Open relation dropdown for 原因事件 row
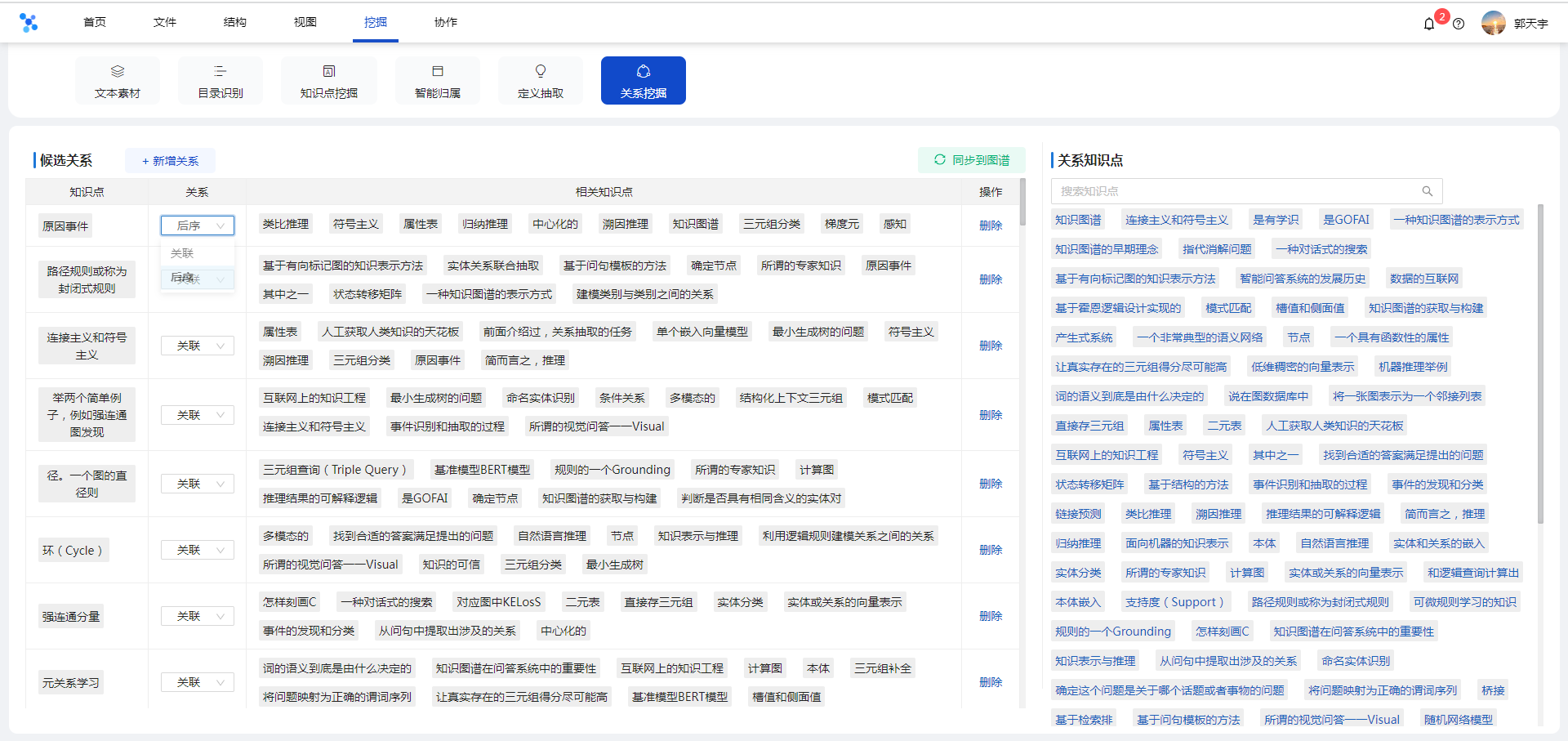This screenshot has height=741, width=1568. click(198, 225)
